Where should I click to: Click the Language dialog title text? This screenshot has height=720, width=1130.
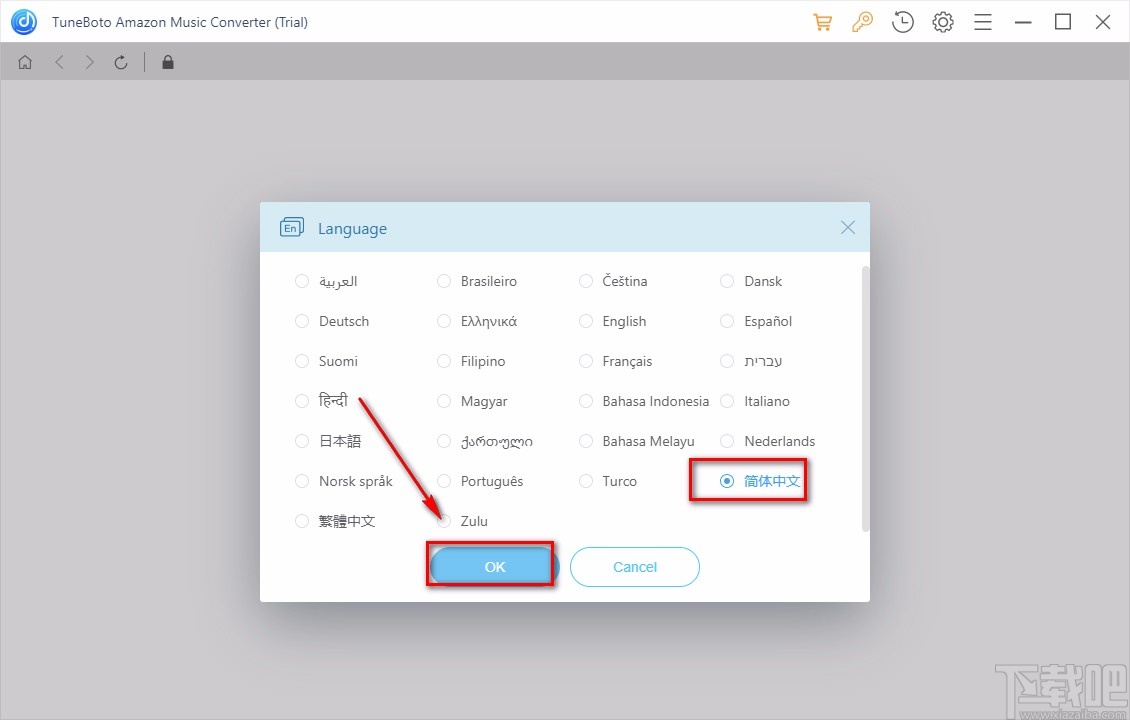pos(352,229)
